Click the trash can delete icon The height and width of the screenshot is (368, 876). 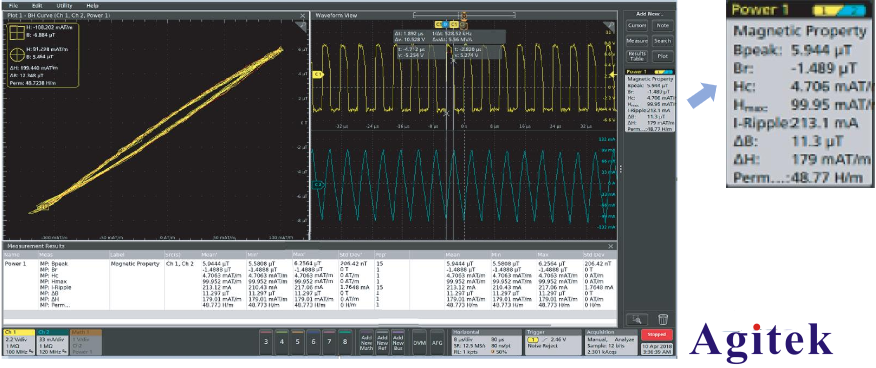[663, 319]
